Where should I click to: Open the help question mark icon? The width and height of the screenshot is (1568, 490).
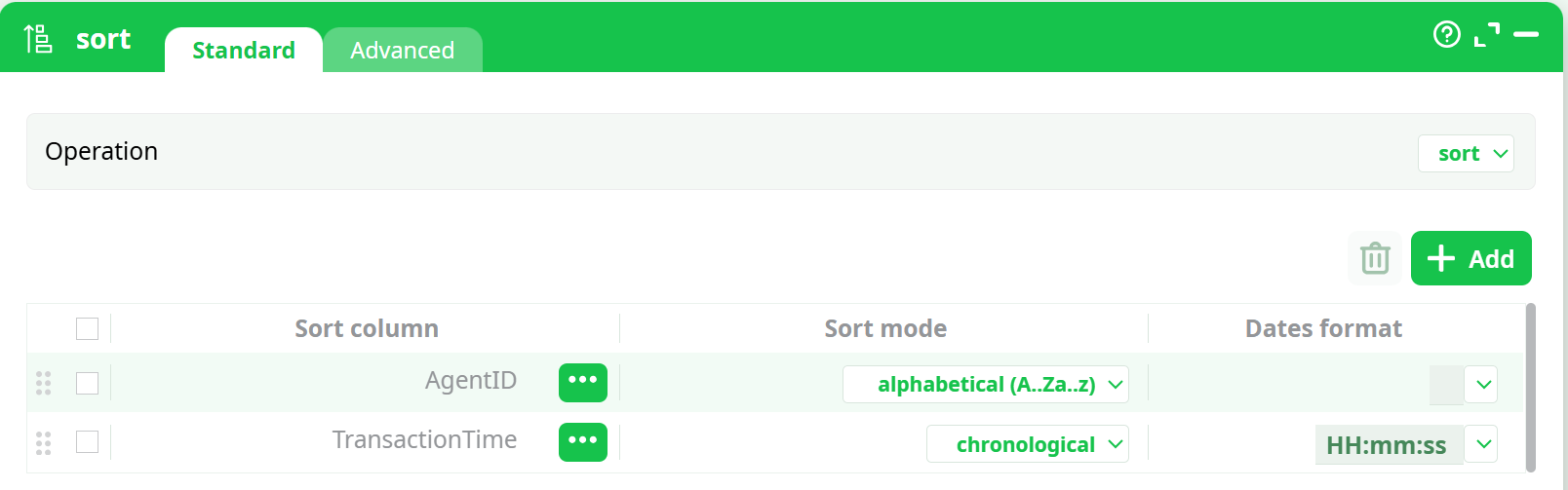coord(1447,35)
